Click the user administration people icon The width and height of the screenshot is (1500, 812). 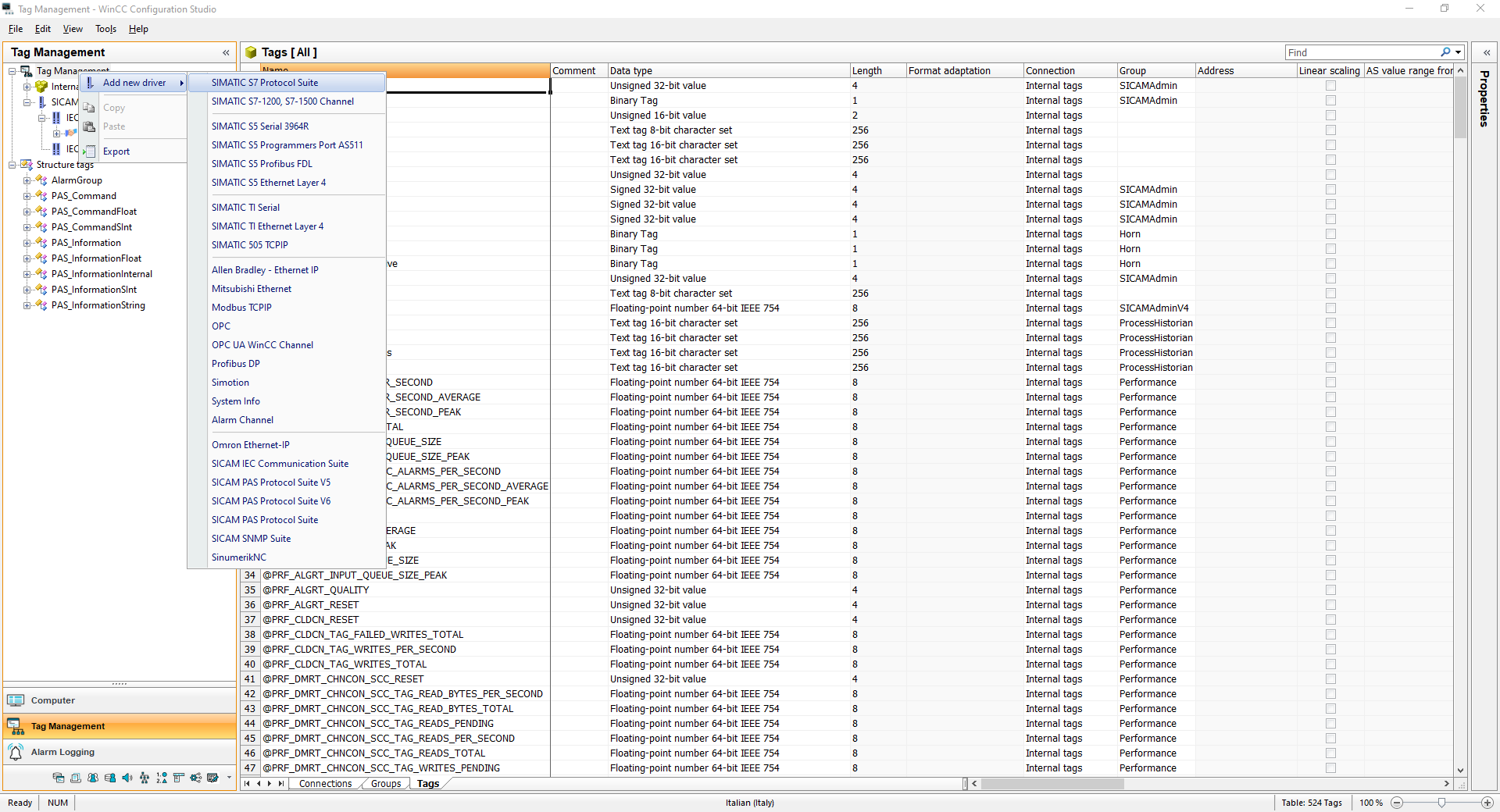(93, 778)
